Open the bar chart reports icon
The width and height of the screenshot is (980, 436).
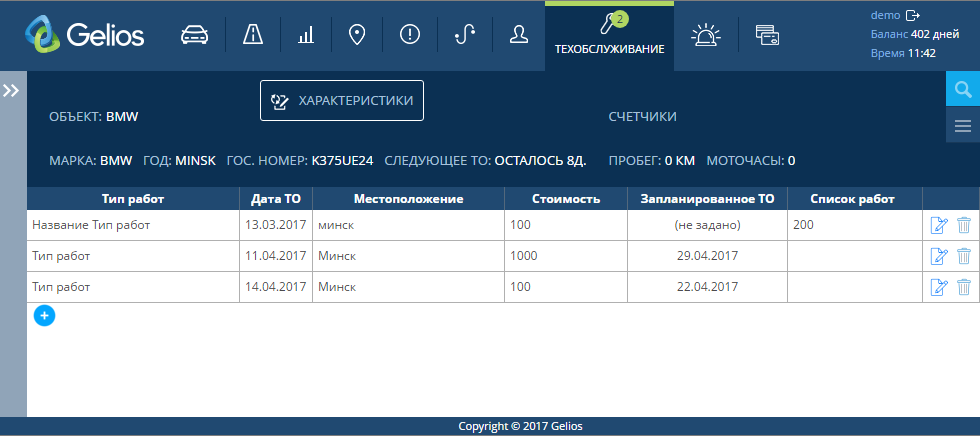click(x=305, y=35)
